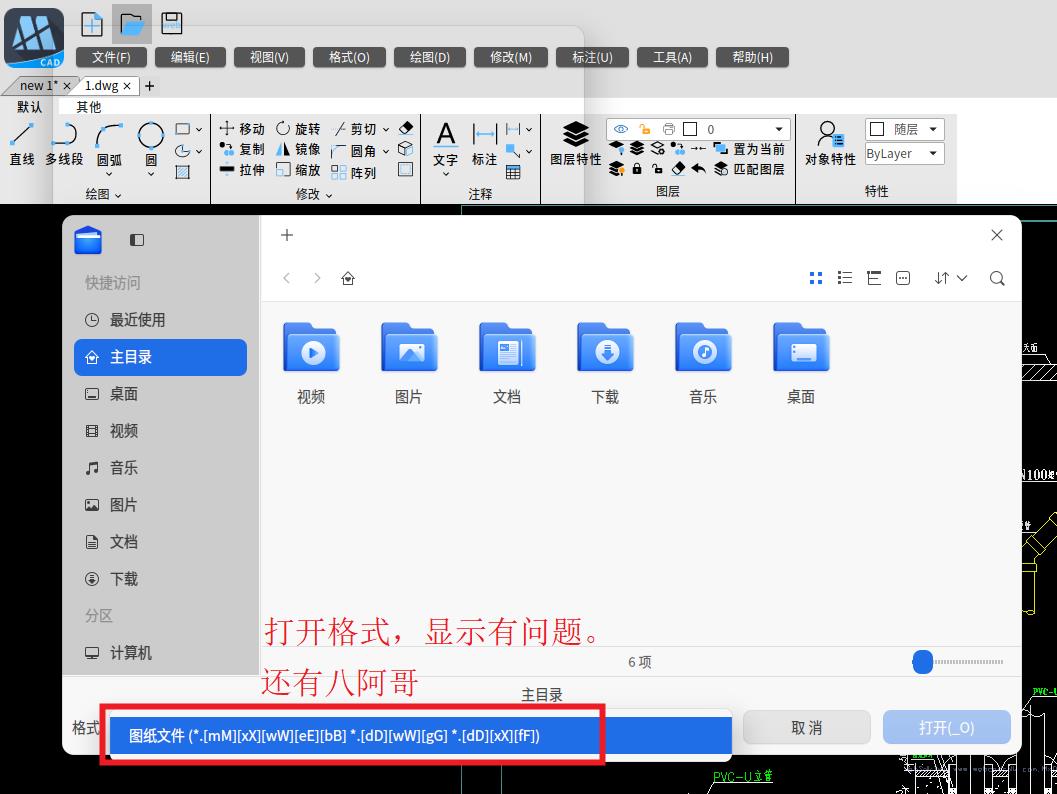This screenshot has width=1057, height=794.
Task: Click the 镜像 mirror tool
Action: (298, 149)
